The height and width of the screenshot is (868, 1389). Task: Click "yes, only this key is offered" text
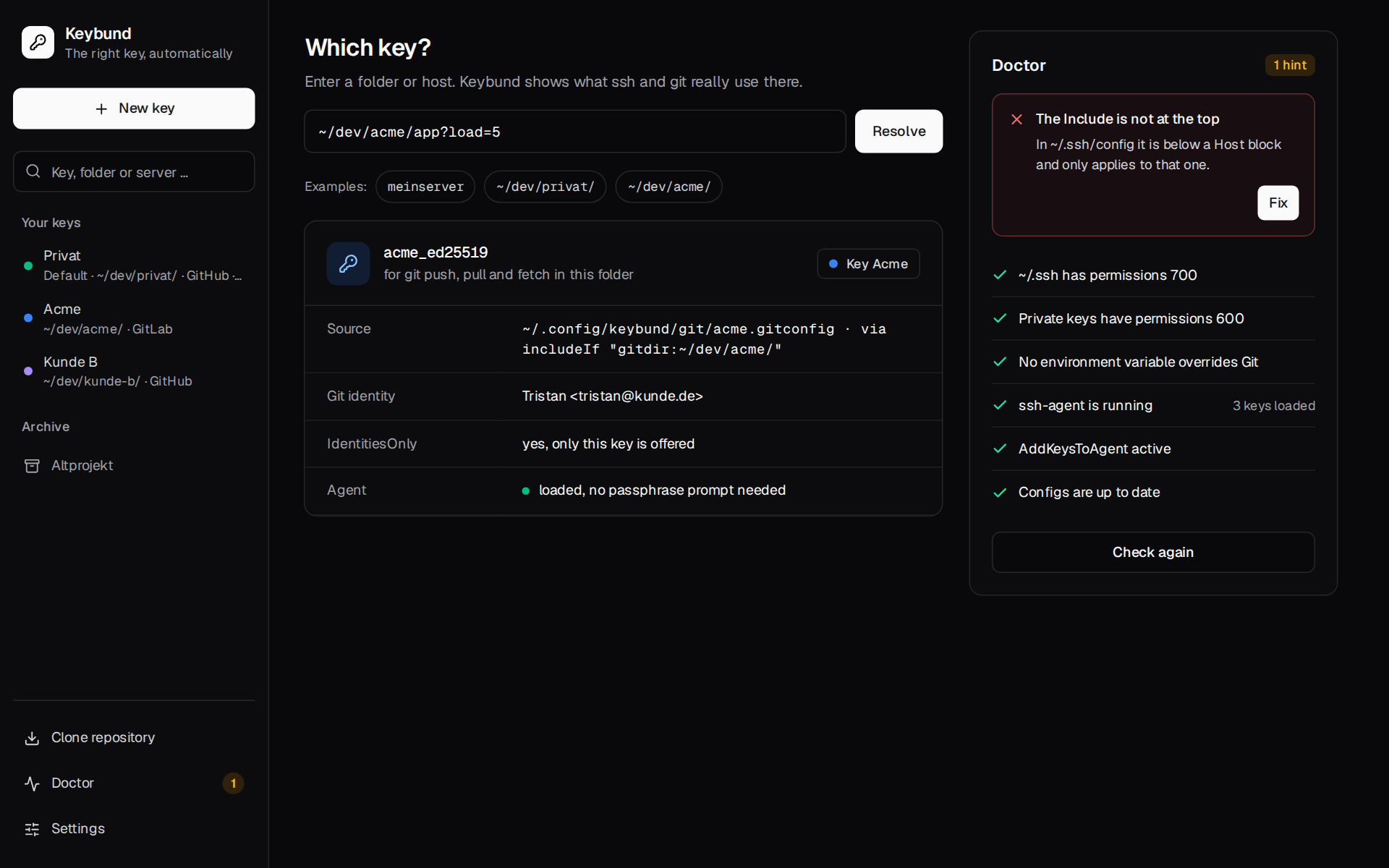coord(608,444)
